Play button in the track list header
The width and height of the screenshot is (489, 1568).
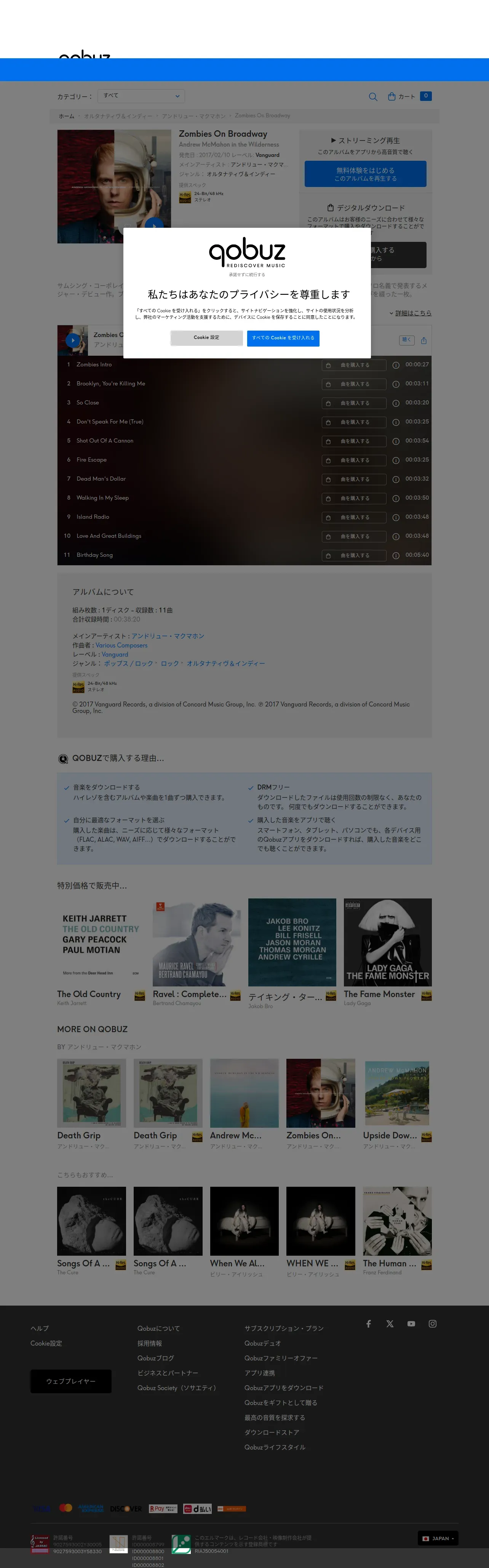(73, 340)
